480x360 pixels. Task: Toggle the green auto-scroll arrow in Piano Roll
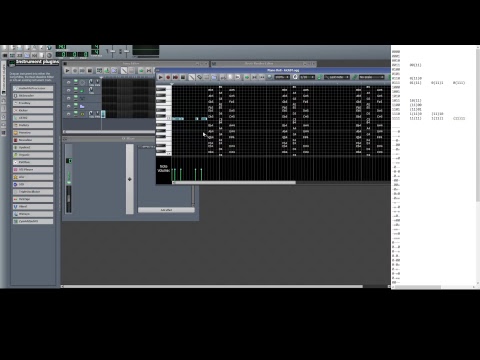tap(247, 77)
